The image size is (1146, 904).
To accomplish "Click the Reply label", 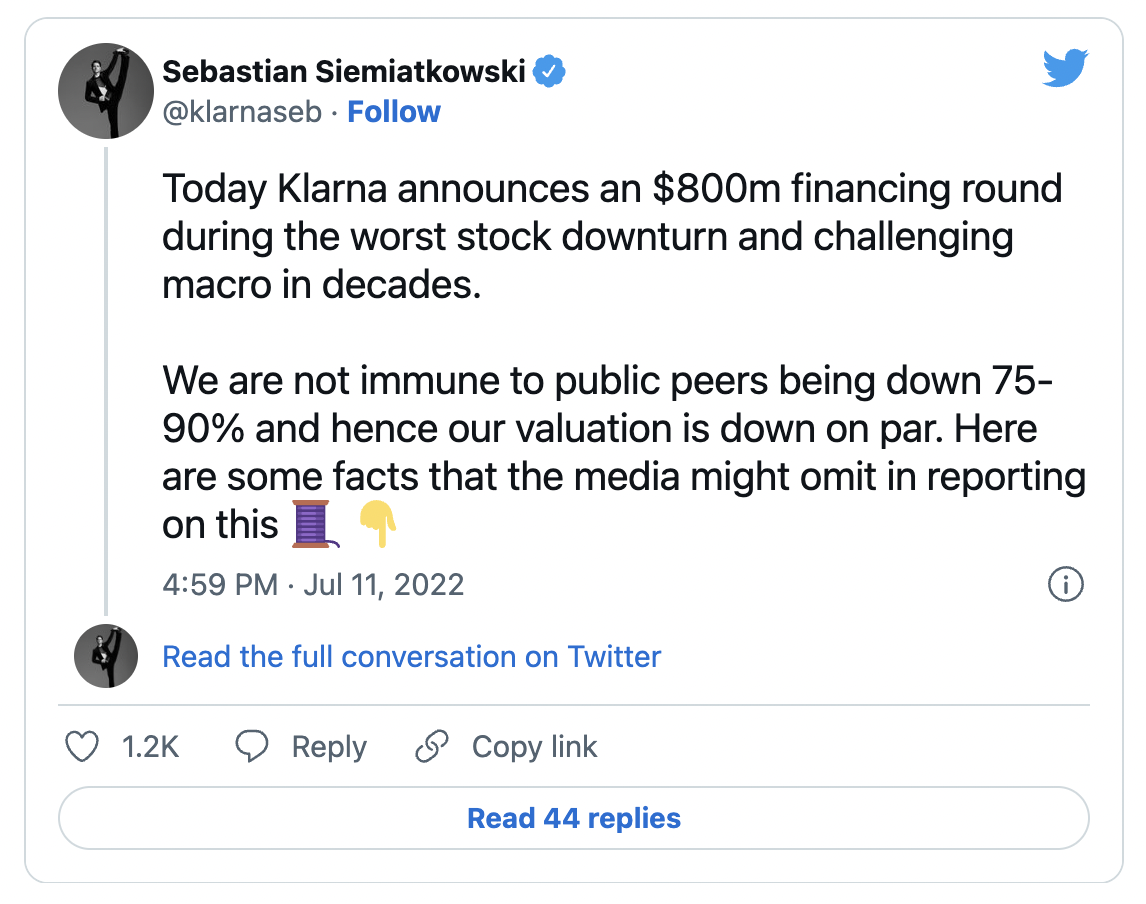I will [x=329, y=747].
